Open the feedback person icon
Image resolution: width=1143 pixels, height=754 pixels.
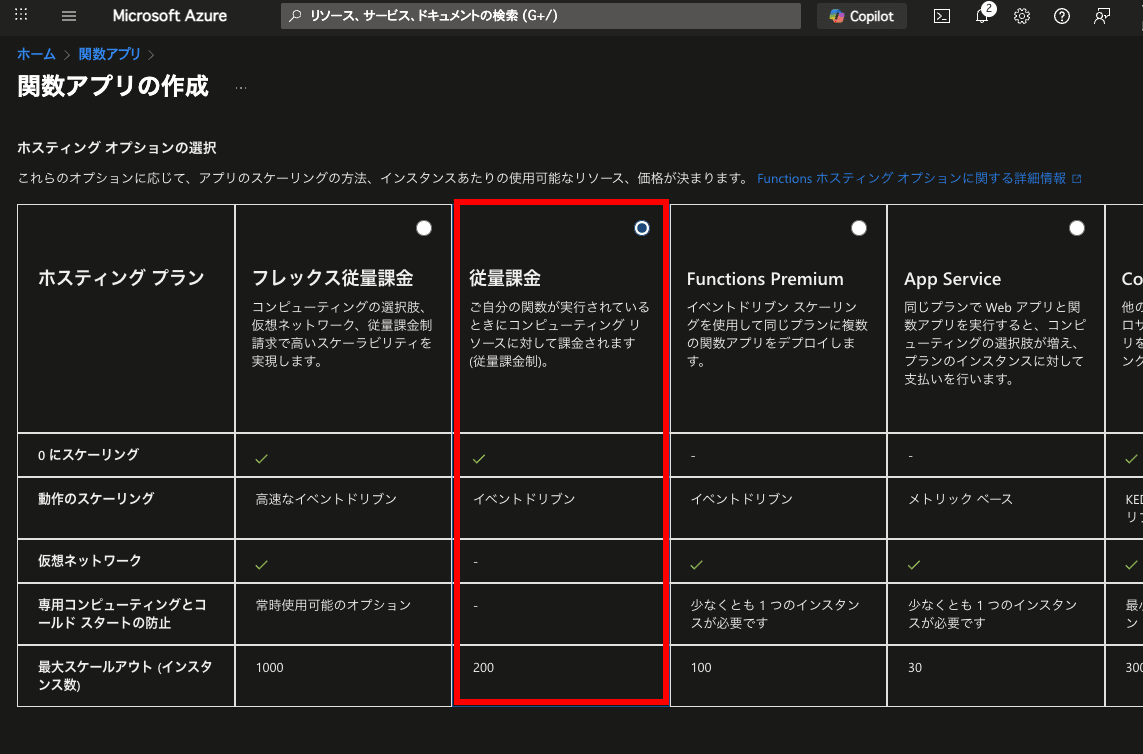click(1102, 16)
